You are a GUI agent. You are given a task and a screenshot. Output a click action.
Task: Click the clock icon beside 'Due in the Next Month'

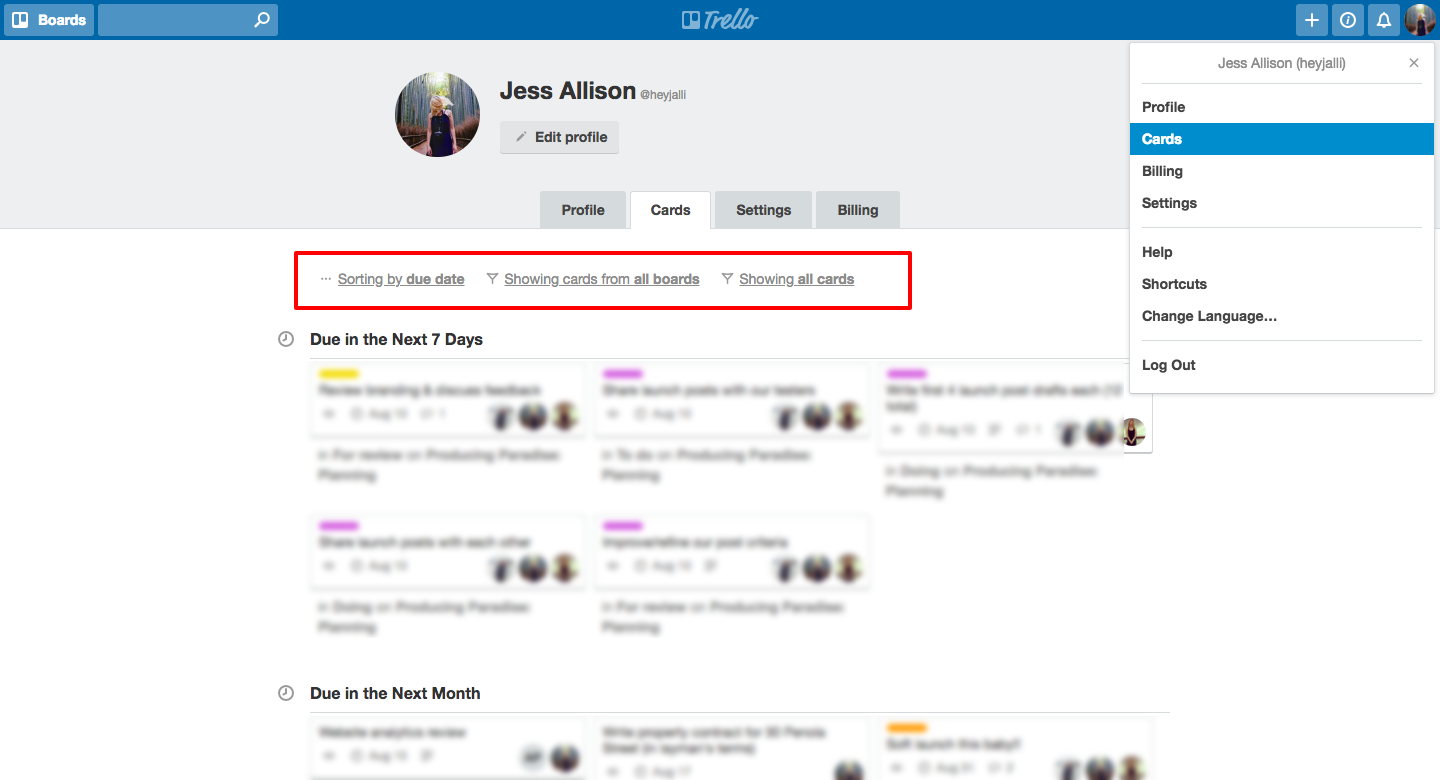pos(286,693)
